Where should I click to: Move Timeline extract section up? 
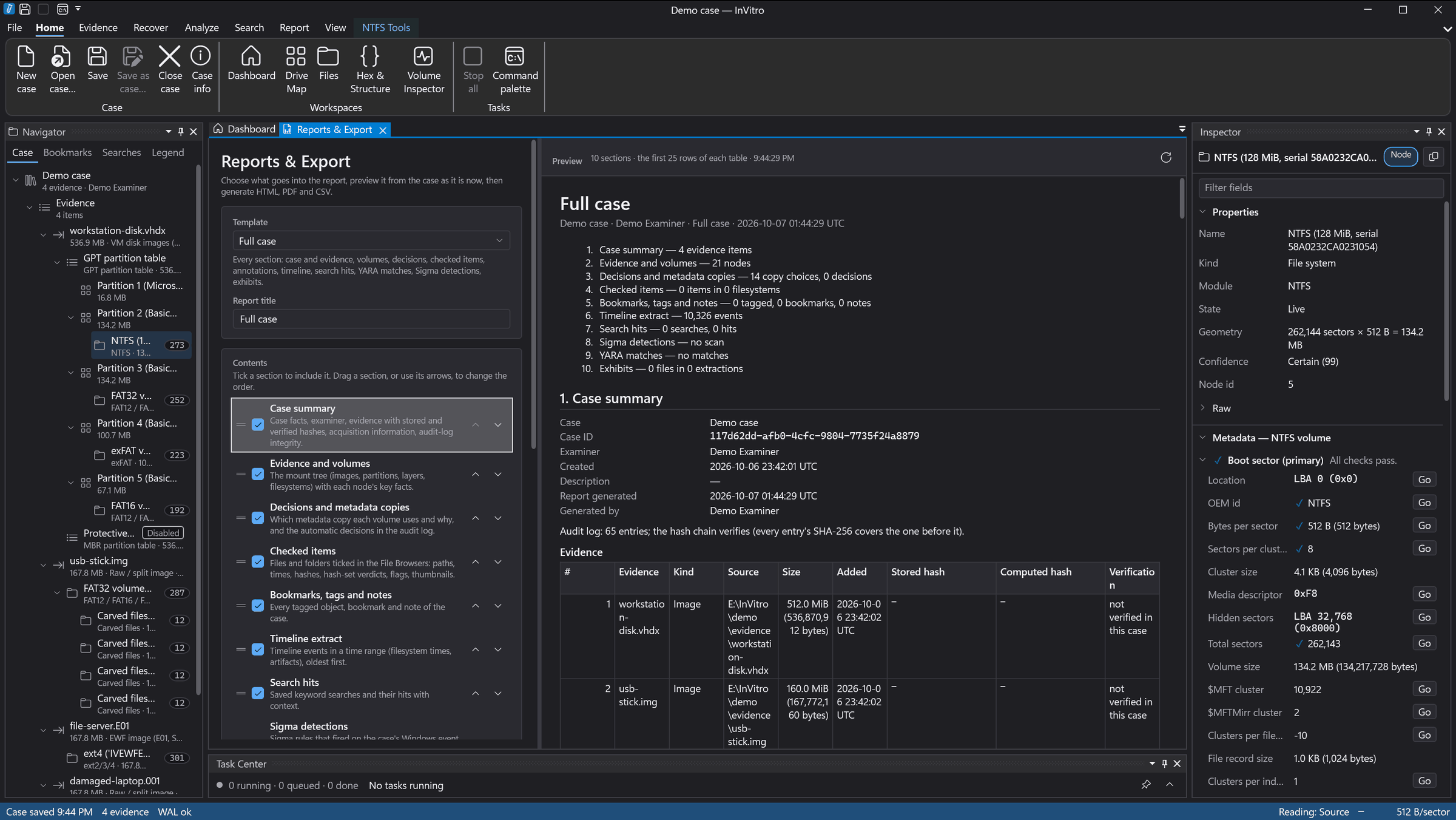click(x=476, y=649)
